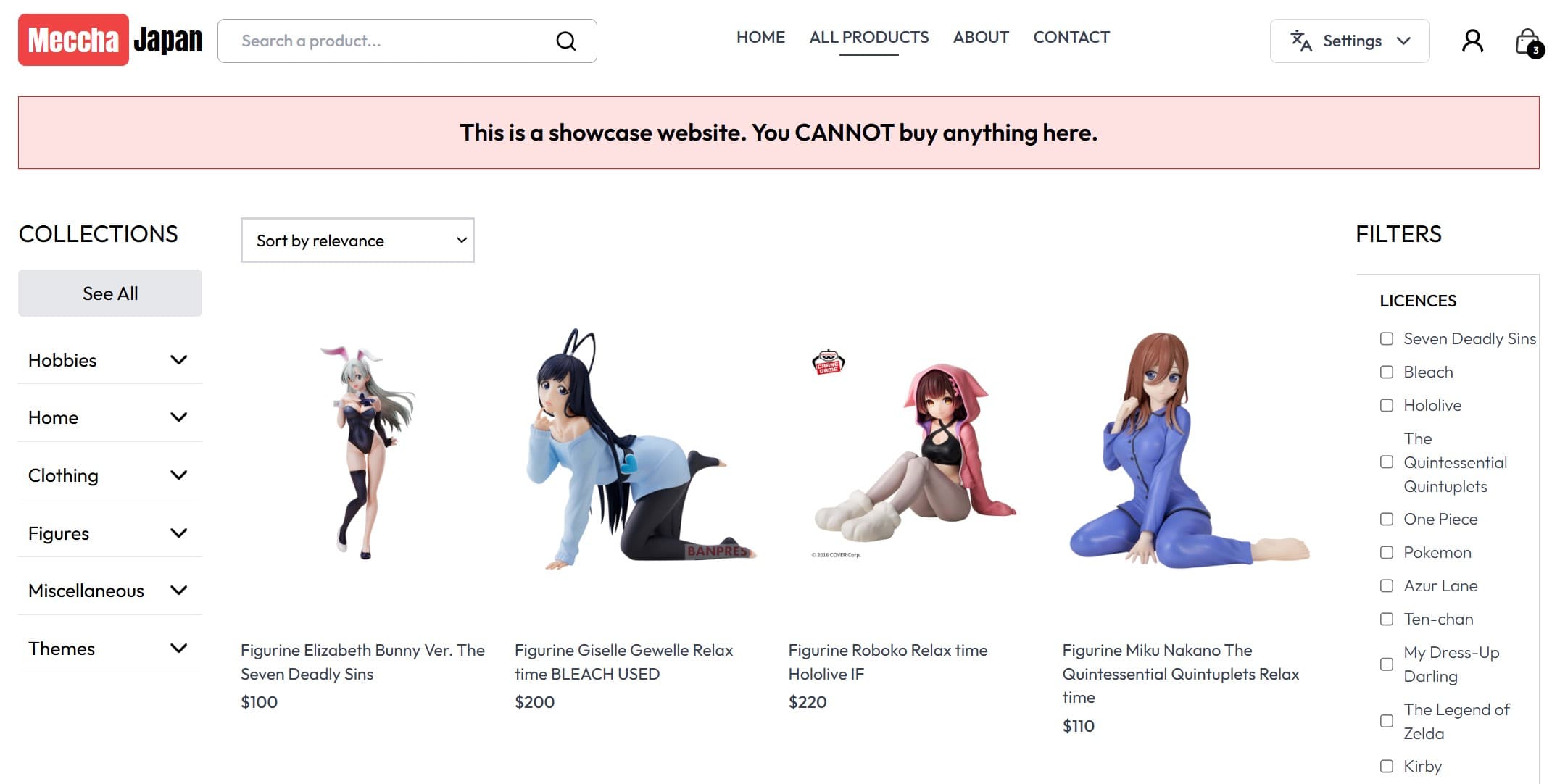This screenshot has width=1552, height=784.
Task: Click the See All collections button
Action: [110, 293]
